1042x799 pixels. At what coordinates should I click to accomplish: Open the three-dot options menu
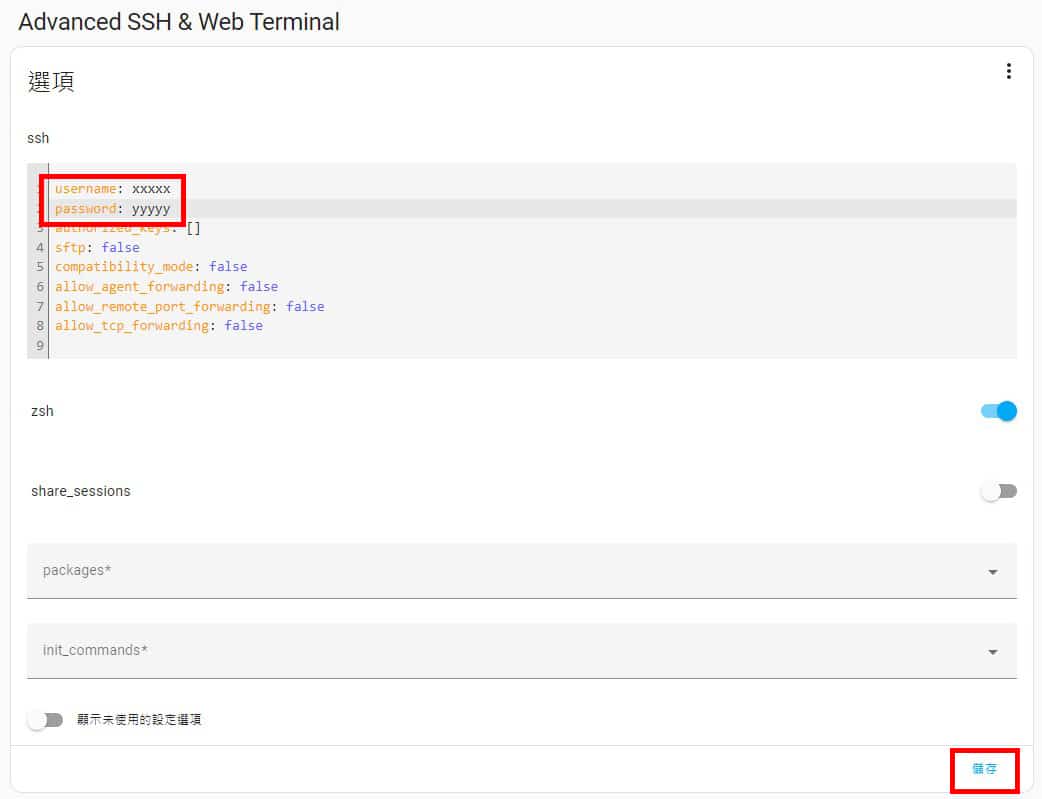click(1008, 71)
